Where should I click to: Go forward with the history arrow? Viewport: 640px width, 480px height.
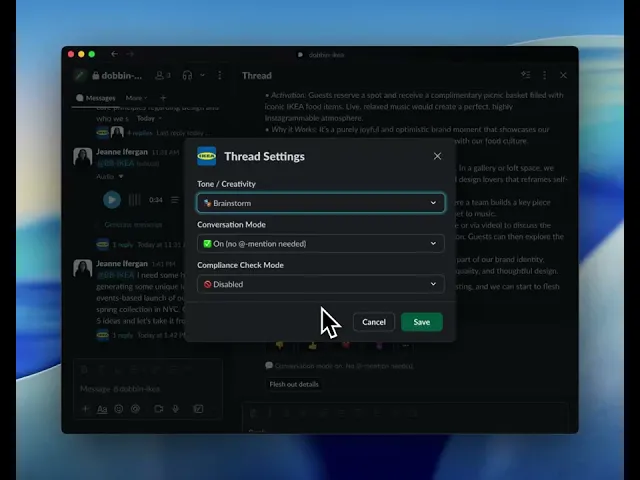click(130, 54)
